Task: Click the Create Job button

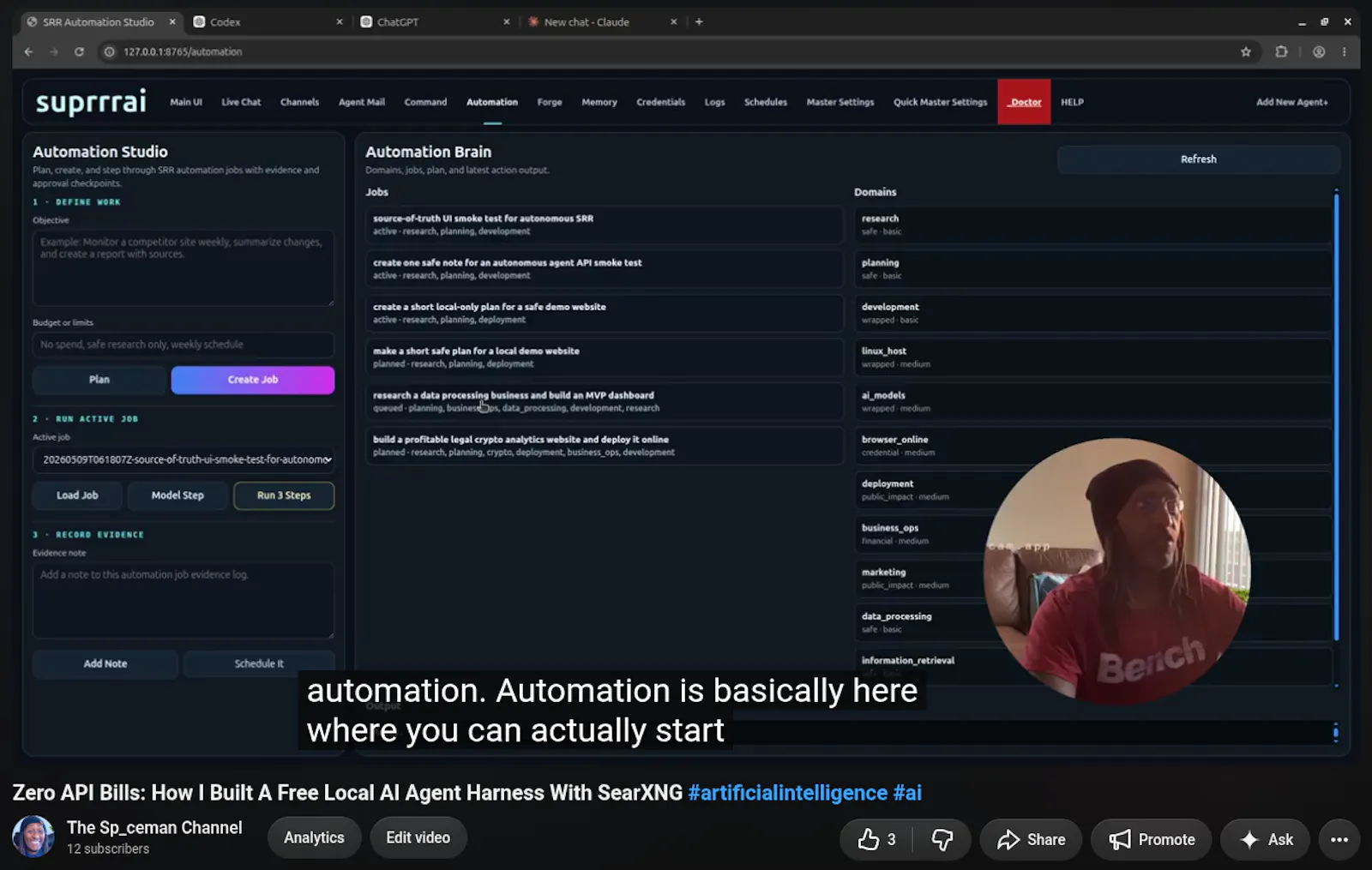Action: tap(253, 380)
